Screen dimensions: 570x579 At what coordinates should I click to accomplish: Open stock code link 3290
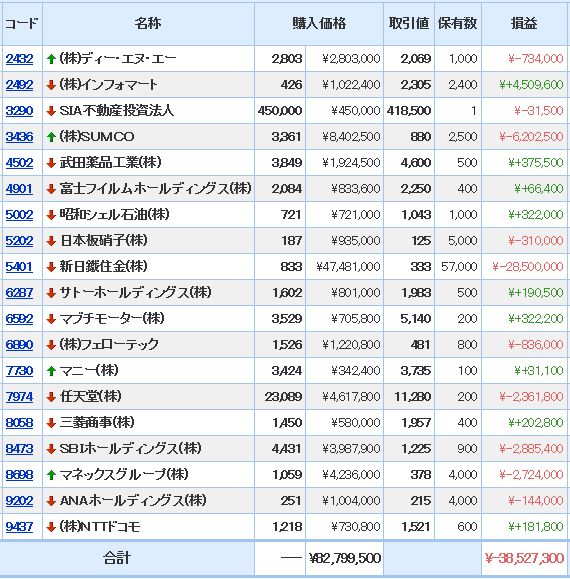pyautogui.click(x=19, y=111)
